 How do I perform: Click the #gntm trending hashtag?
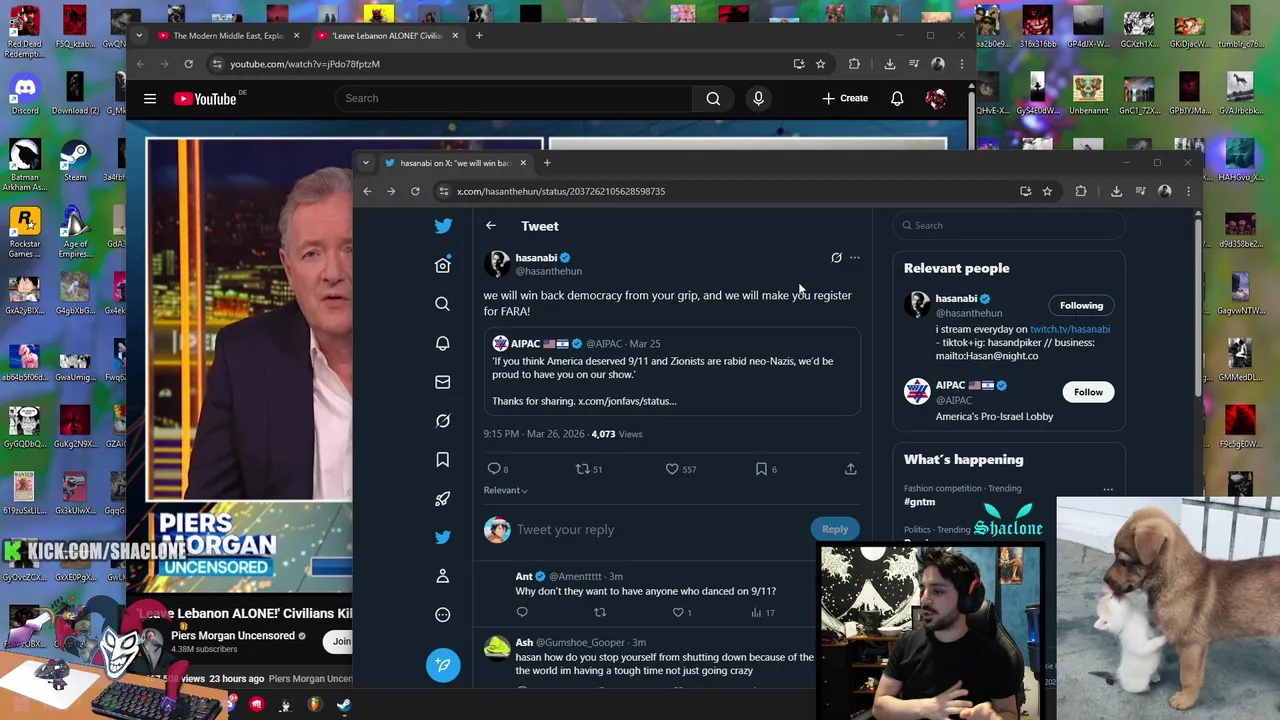[x=920, y=502]
